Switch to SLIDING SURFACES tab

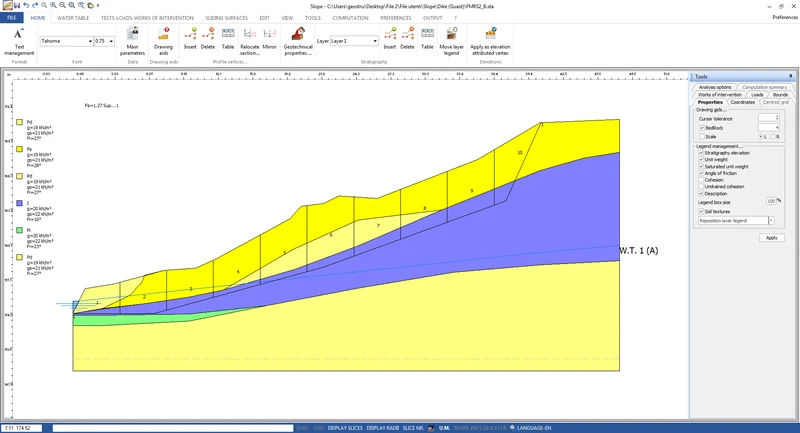tap(227, 18)
